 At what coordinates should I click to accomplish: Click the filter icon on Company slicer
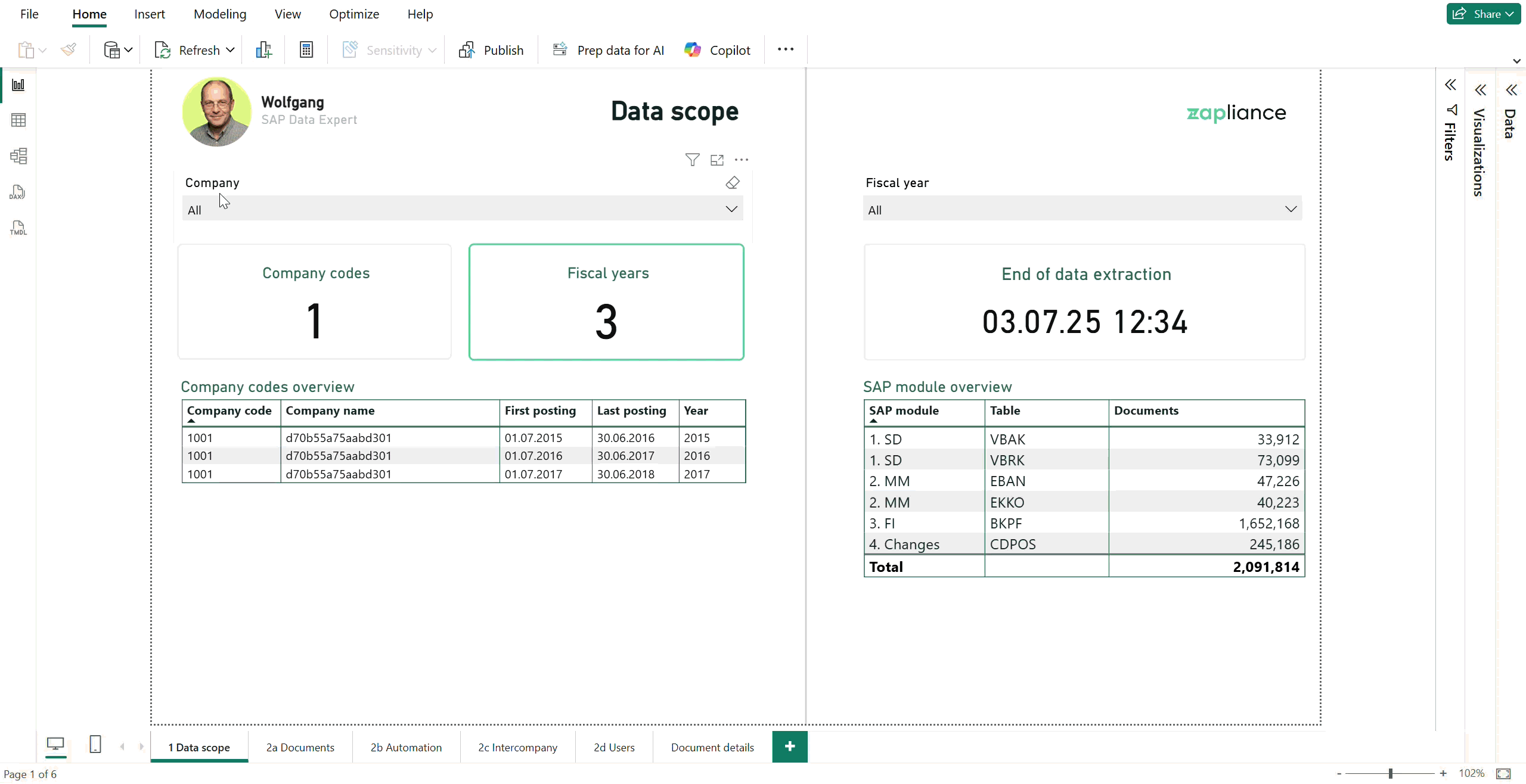(x=692, y=160)
